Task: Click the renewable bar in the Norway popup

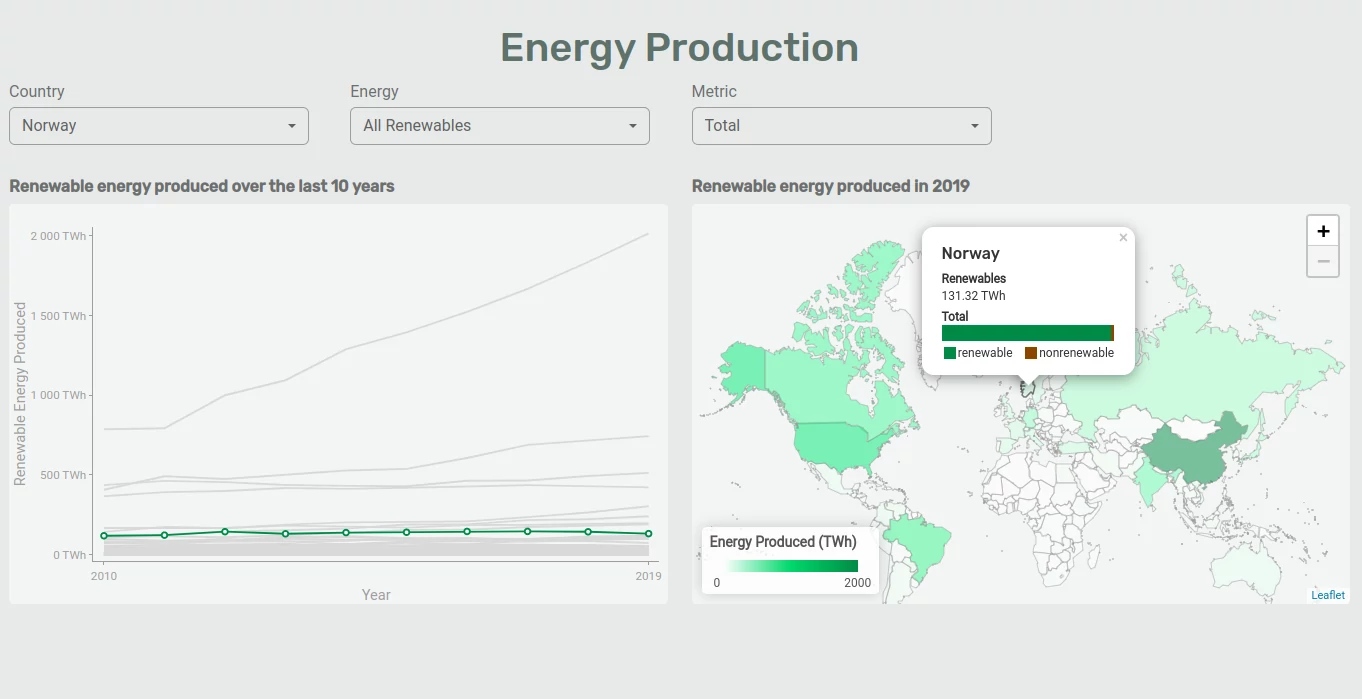Action: click(1026, 333)
